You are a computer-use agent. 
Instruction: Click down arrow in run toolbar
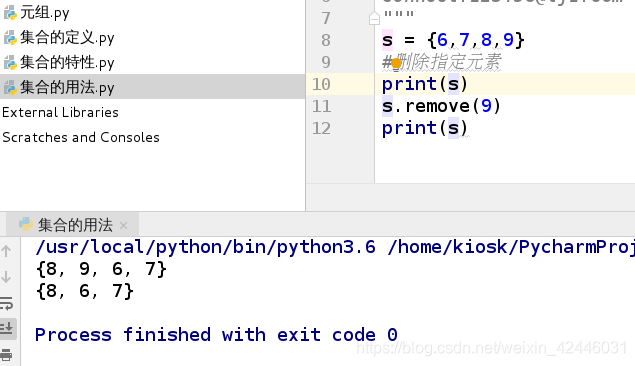tap(6, 277)
